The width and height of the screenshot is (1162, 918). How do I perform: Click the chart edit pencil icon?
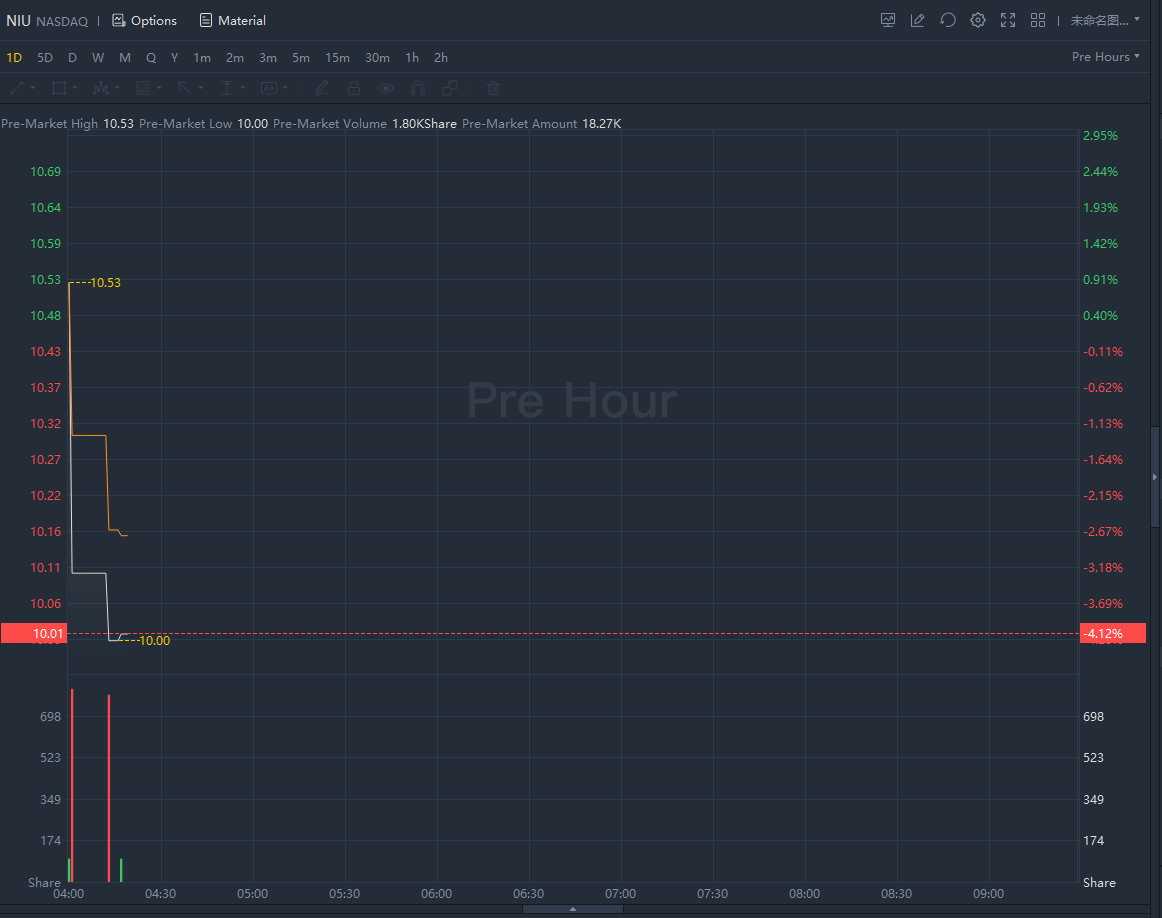(917, 21)
